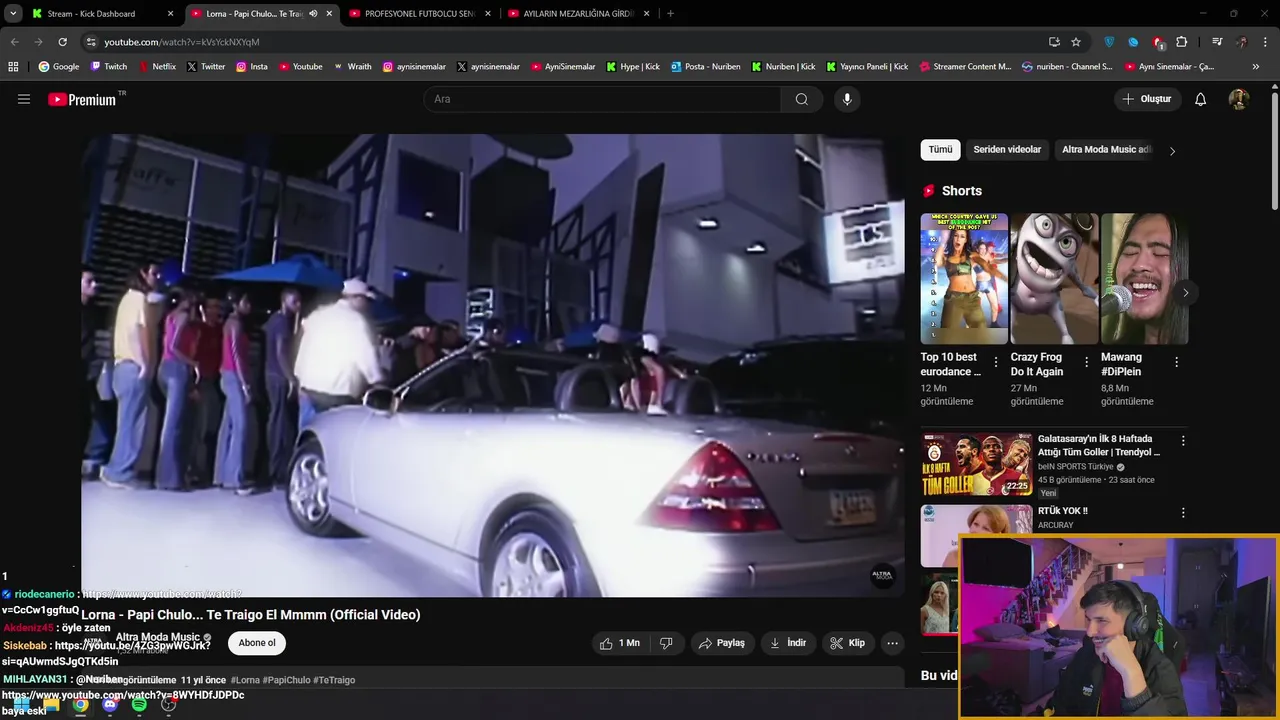
Task: Open options for Top 10 eurodance Short
Action: click(x=995, y=362)
